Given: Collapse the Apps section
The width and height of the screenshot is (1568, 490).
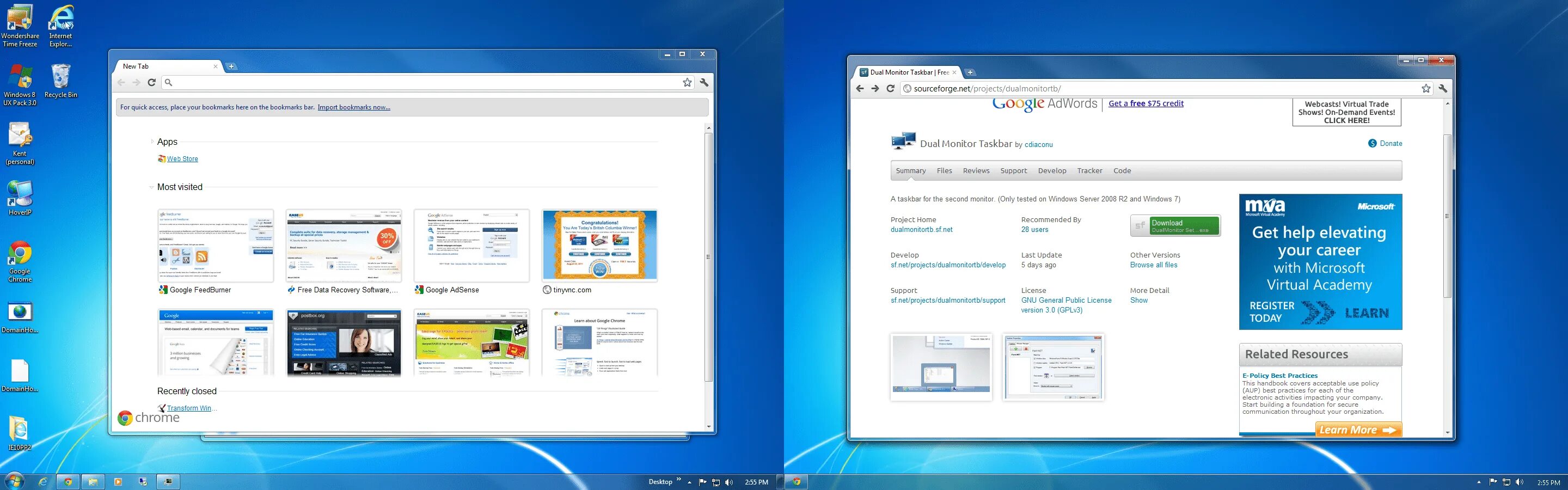Looking at the screenshot, I should point(151,142).
